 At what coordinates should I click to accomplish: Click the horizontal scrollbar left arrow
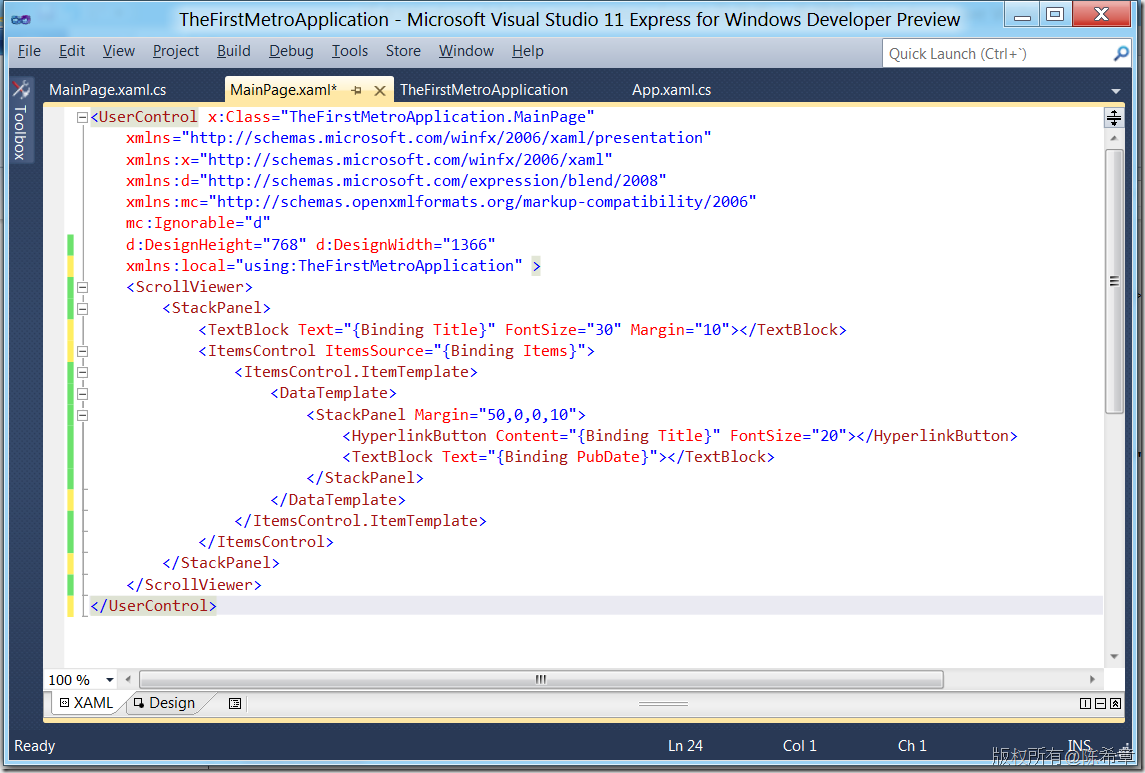pos(129,680)
